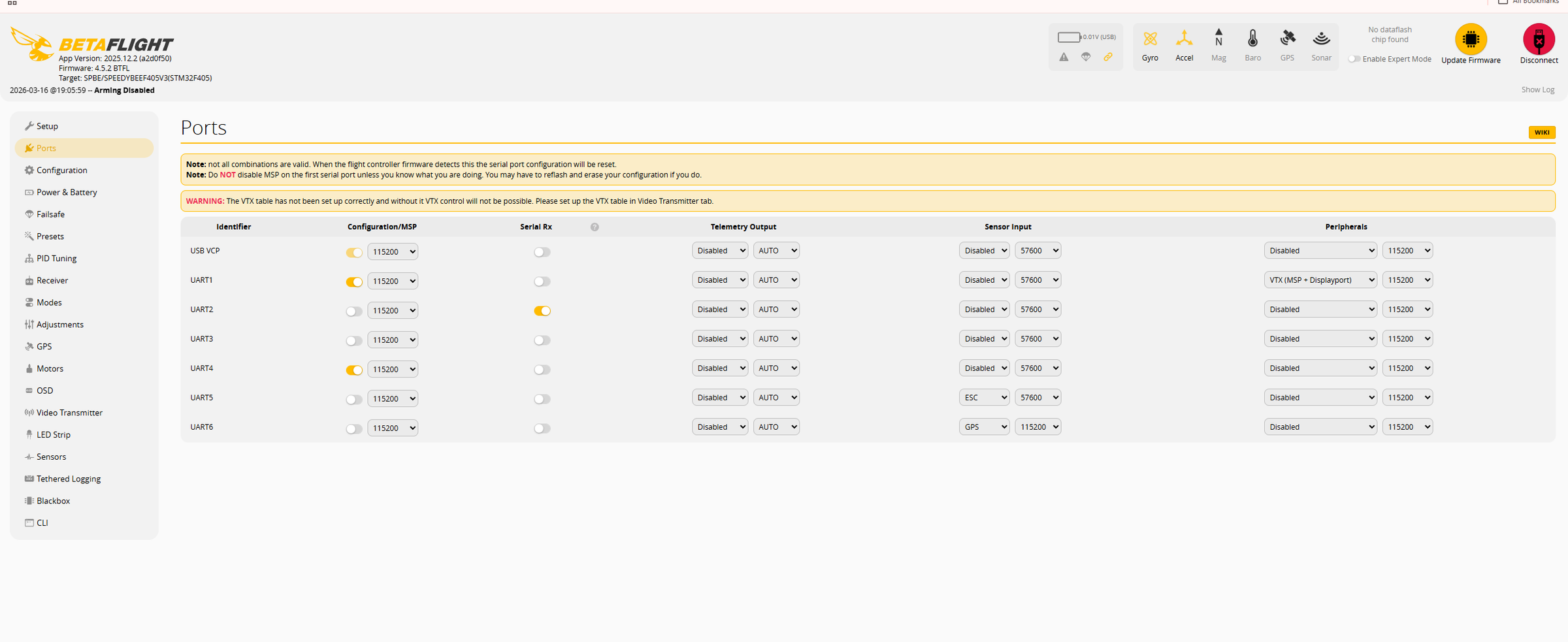This screenshot has width=1568, height=642.
Task: Open UART5 Sensor Input ESC dropdown
Action: pyautogui.click(x=984, y=398)
